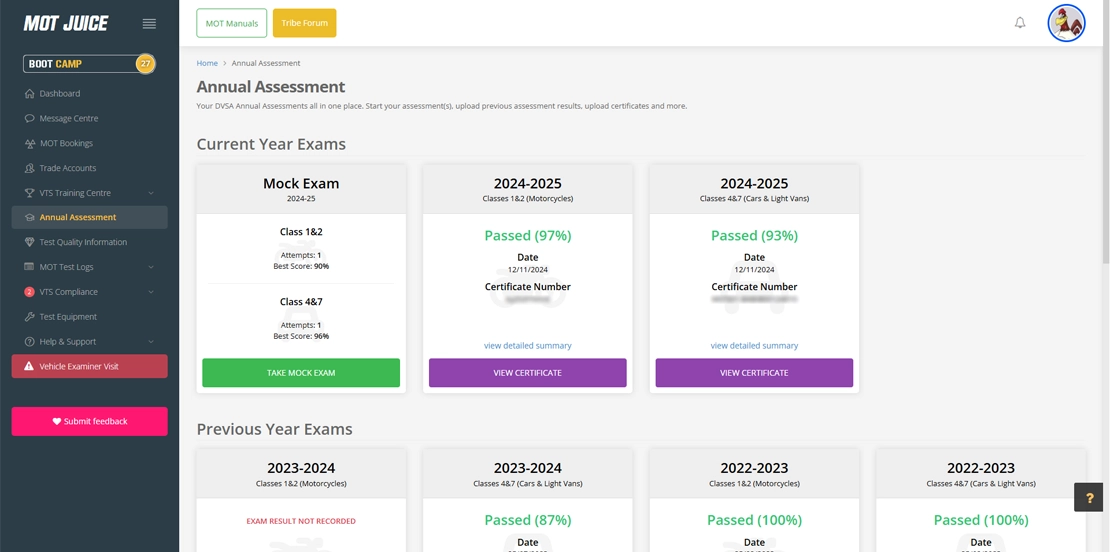This screenshot has height=552, width=1110.
Task: Open Vehicle Examiner Visit alert
Action: (x=89, y=366)
